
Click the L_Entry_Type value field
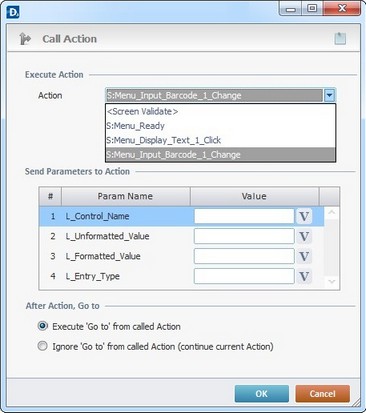tap(244, 276)
